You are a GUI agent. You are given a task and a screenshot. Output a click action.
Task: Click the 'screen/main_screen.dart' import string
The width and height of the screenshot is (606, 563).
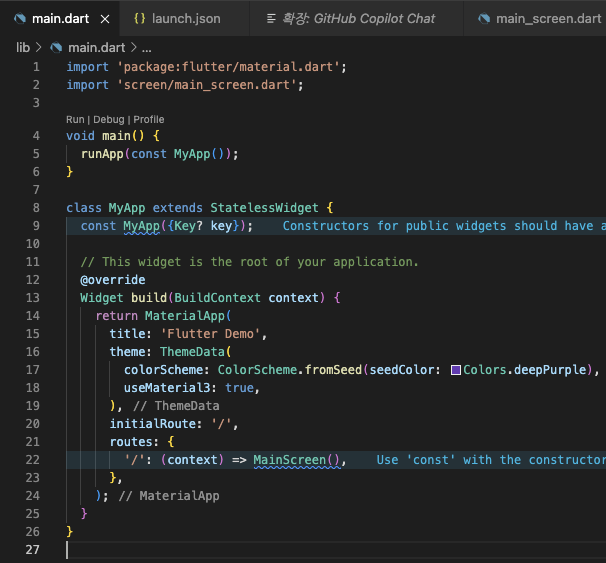click(207, 85)
